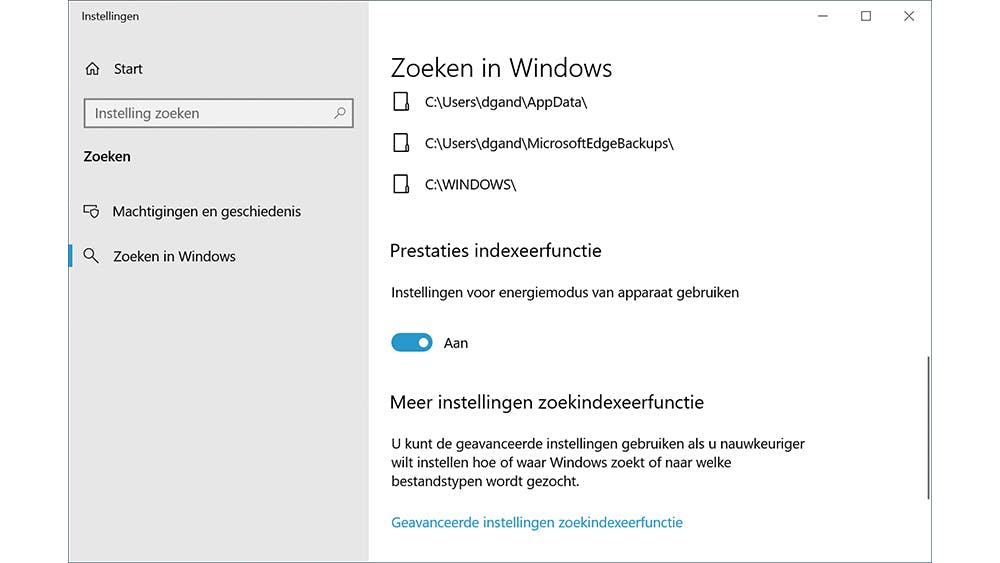Open Geavanceerde instellingen zoekindexeerfunctie link
This screenshot has height=563, width=1000.
click(x=537, y=522)
